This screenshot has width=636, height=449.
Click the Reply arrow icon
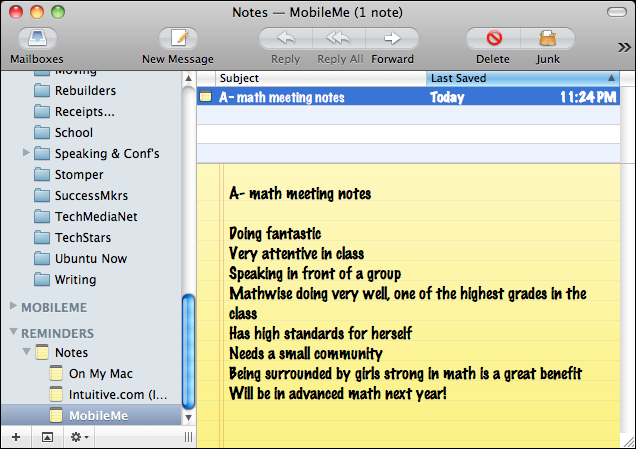pyautogui.click(x=286, y=39)
